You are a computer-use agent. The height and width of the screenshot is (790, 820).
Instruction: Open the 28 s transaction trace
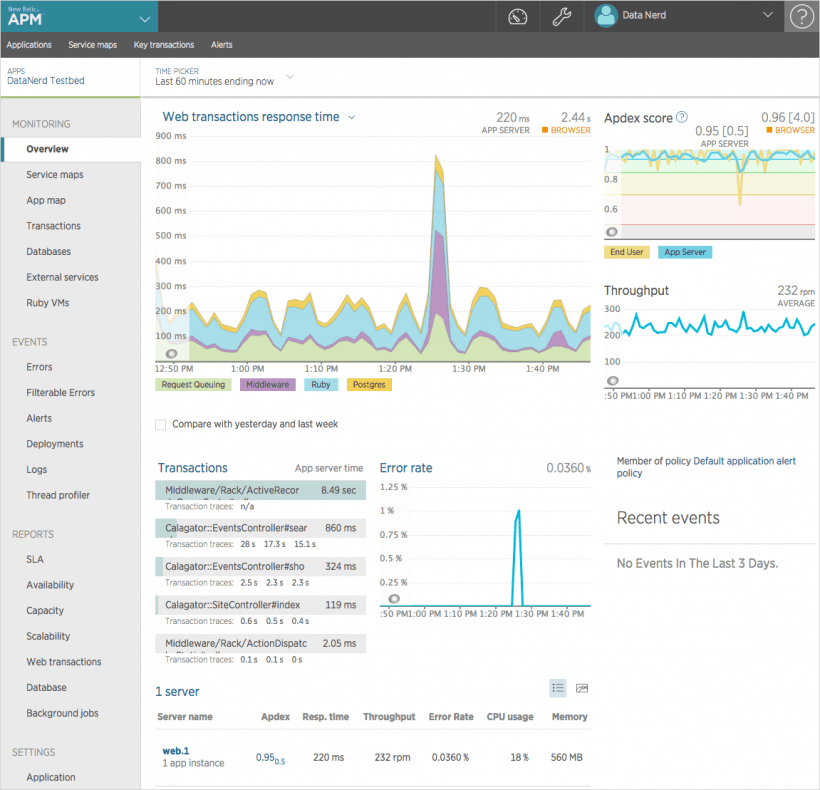(248, 544)
